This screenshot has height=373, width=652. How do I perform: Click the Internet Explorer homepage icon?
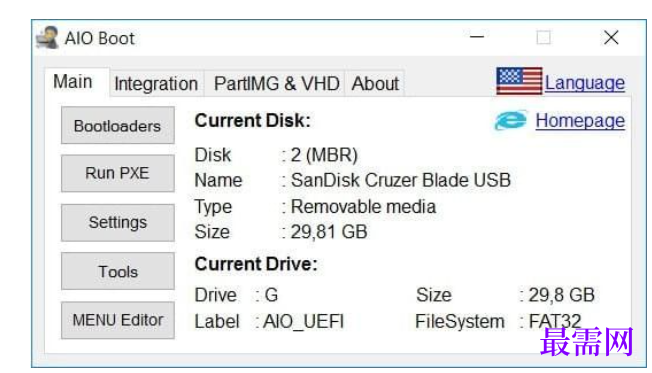click(x=511, y=121)
